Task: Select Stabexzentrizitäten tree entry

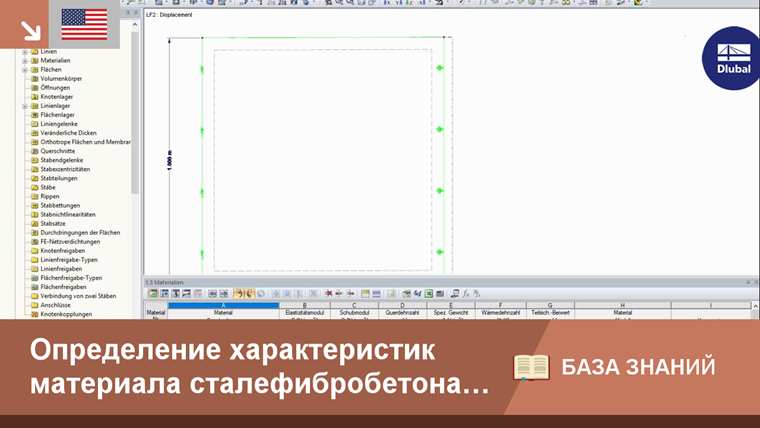Action: (65, 169)
